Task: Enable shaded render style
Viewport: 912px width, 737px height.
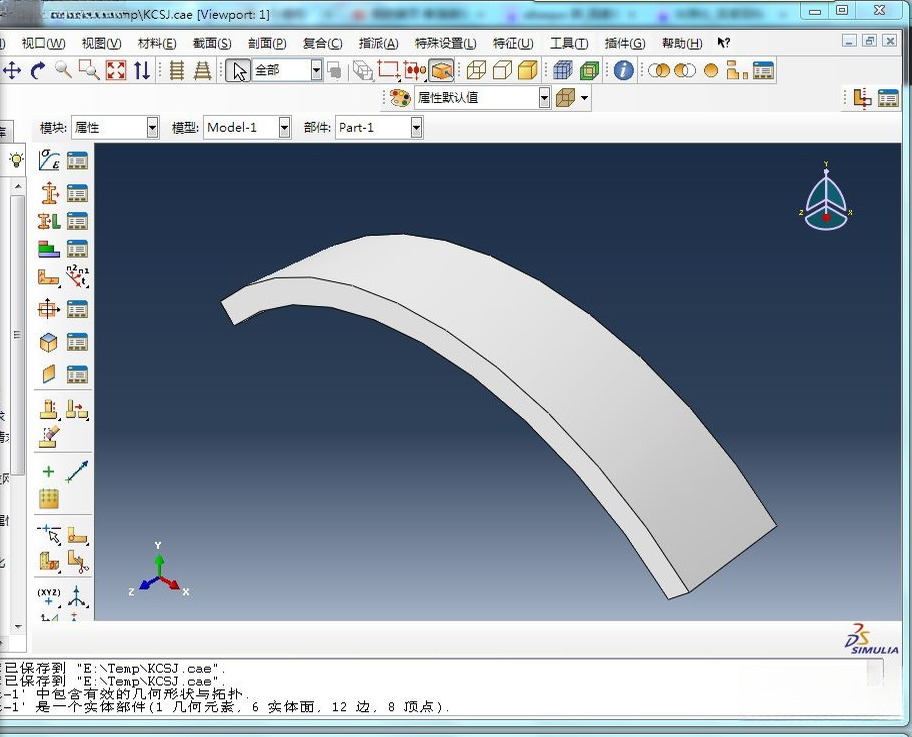Action: tap(528, 70)
